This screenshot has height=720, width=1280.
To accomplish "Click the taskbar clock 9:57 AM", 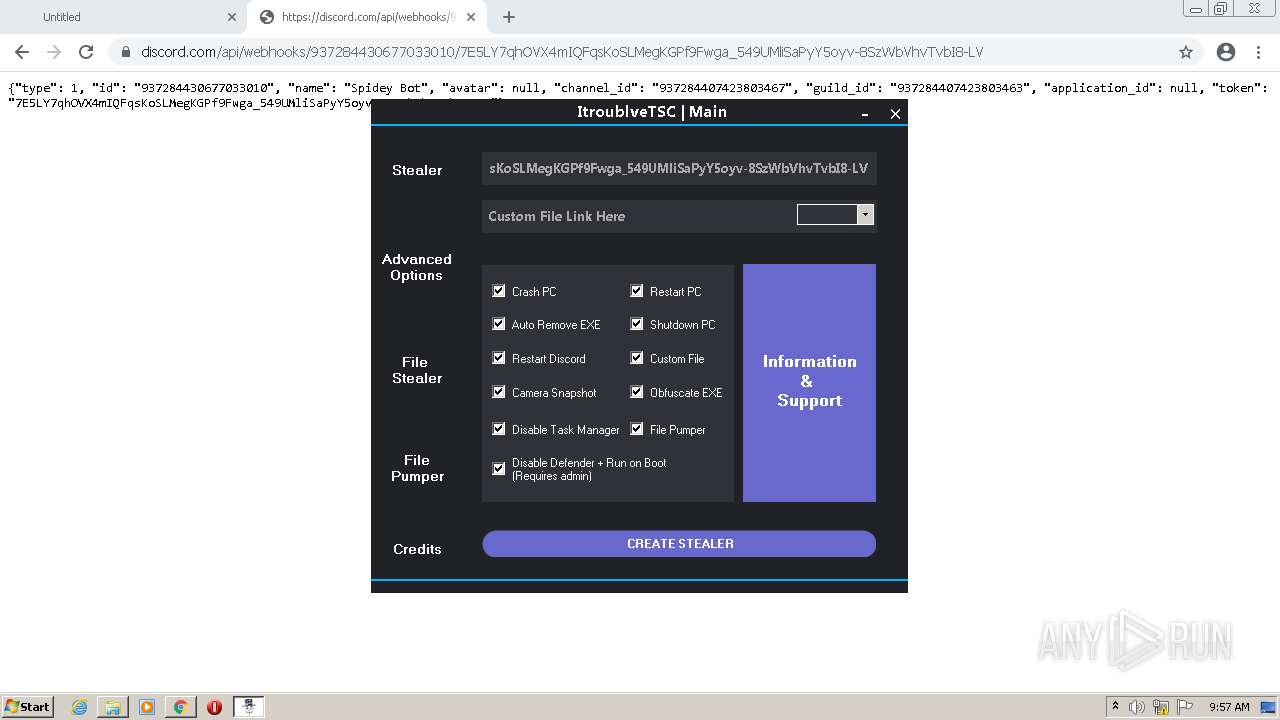I will click(1229, 707).
